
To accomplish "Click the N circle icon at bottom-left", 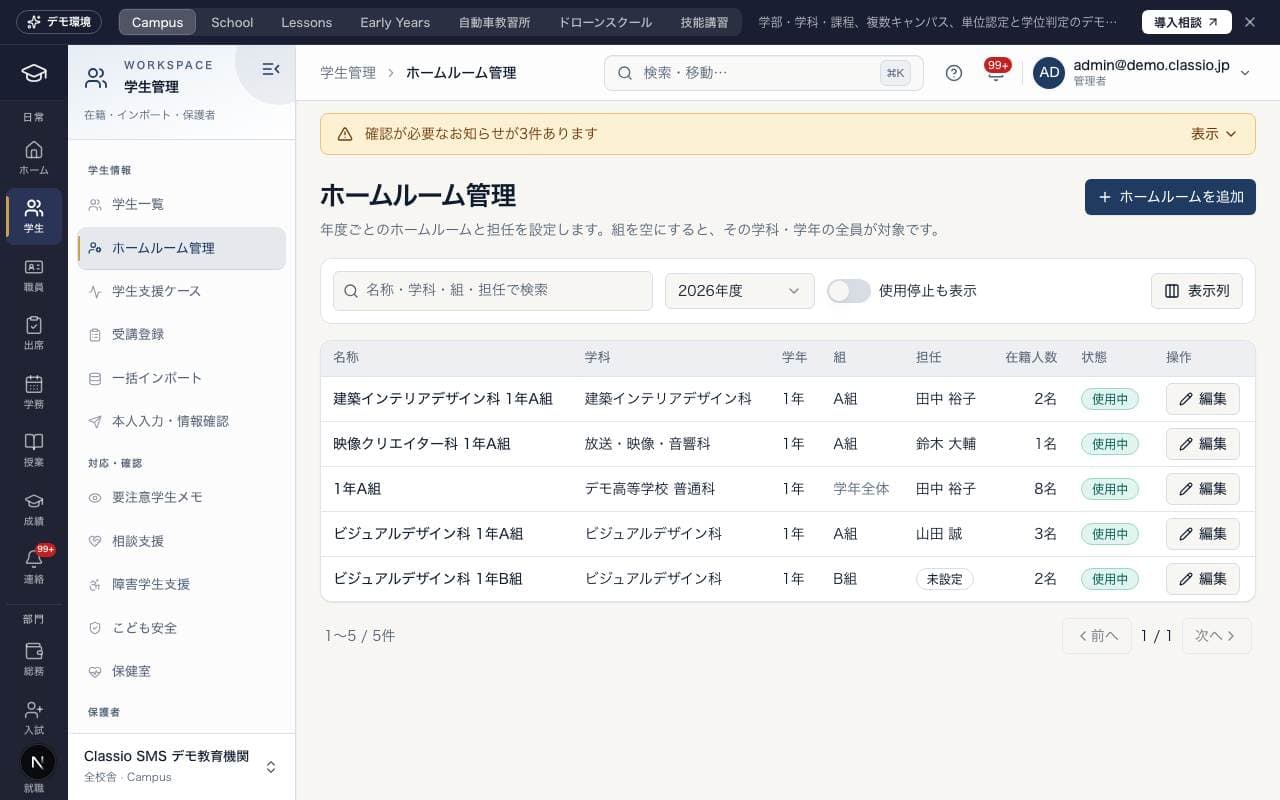I will point(37,762).
